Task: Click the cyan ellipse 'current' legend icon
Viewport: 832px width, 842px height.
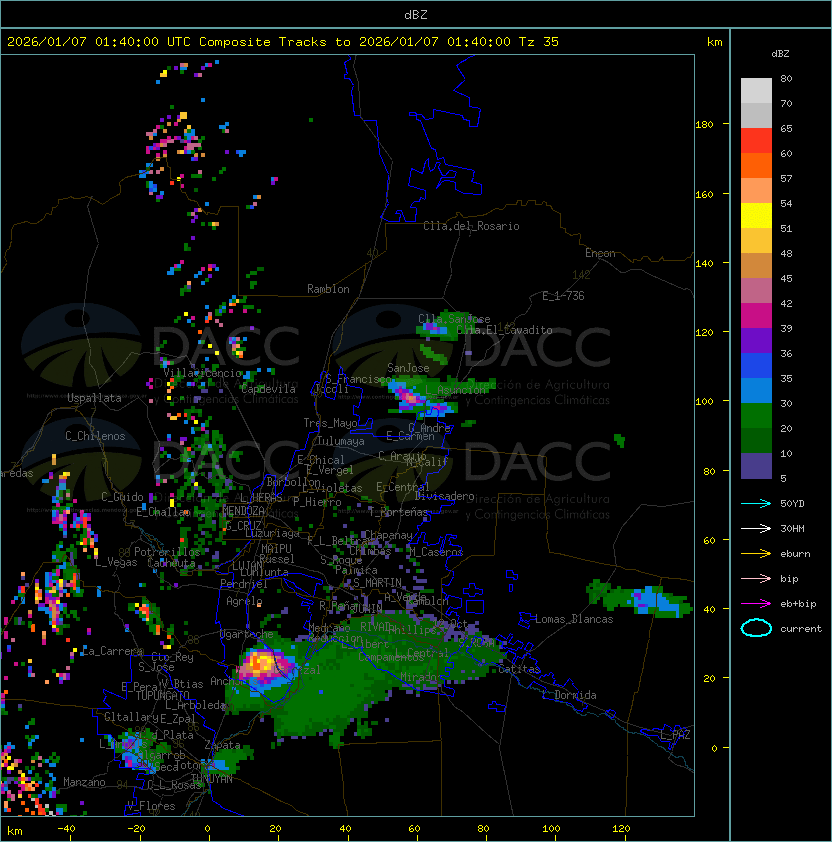Action: tap(756, 628)
